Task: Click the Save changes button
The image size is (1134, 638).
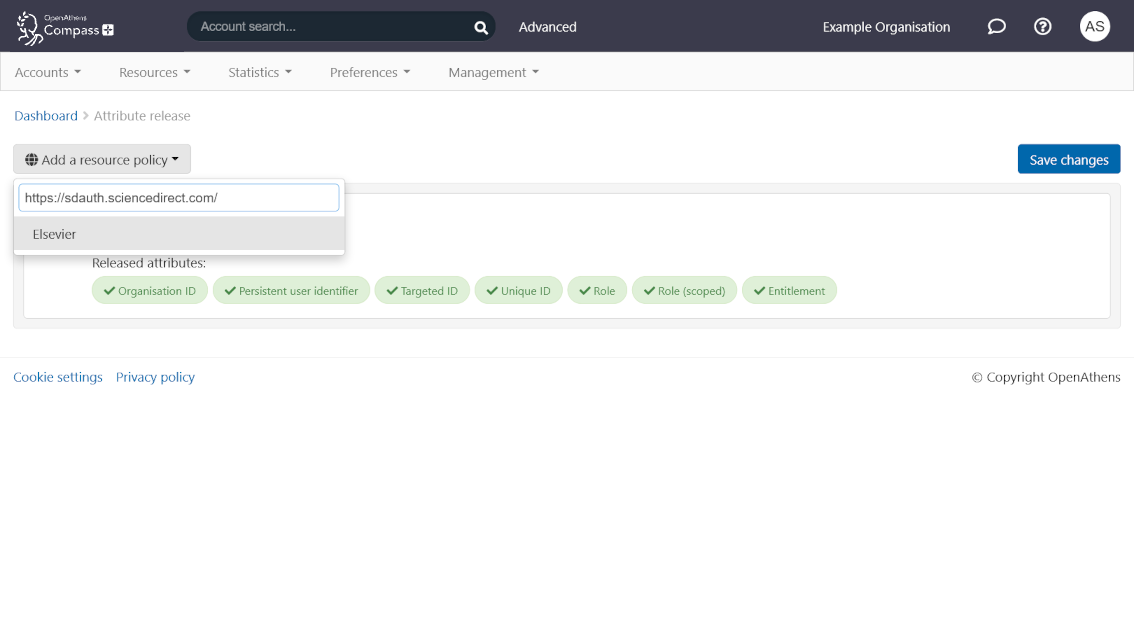Action: [1068, 158]
